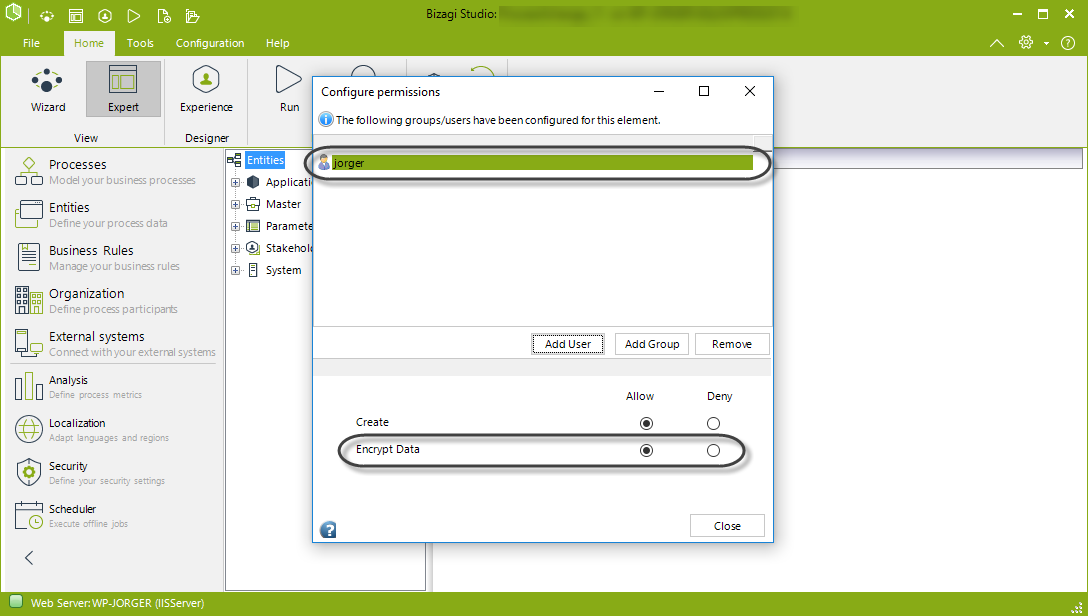Screen dimensions: 1088x616
Task: Expand the Parameter tree node
Action: point(235,226)
